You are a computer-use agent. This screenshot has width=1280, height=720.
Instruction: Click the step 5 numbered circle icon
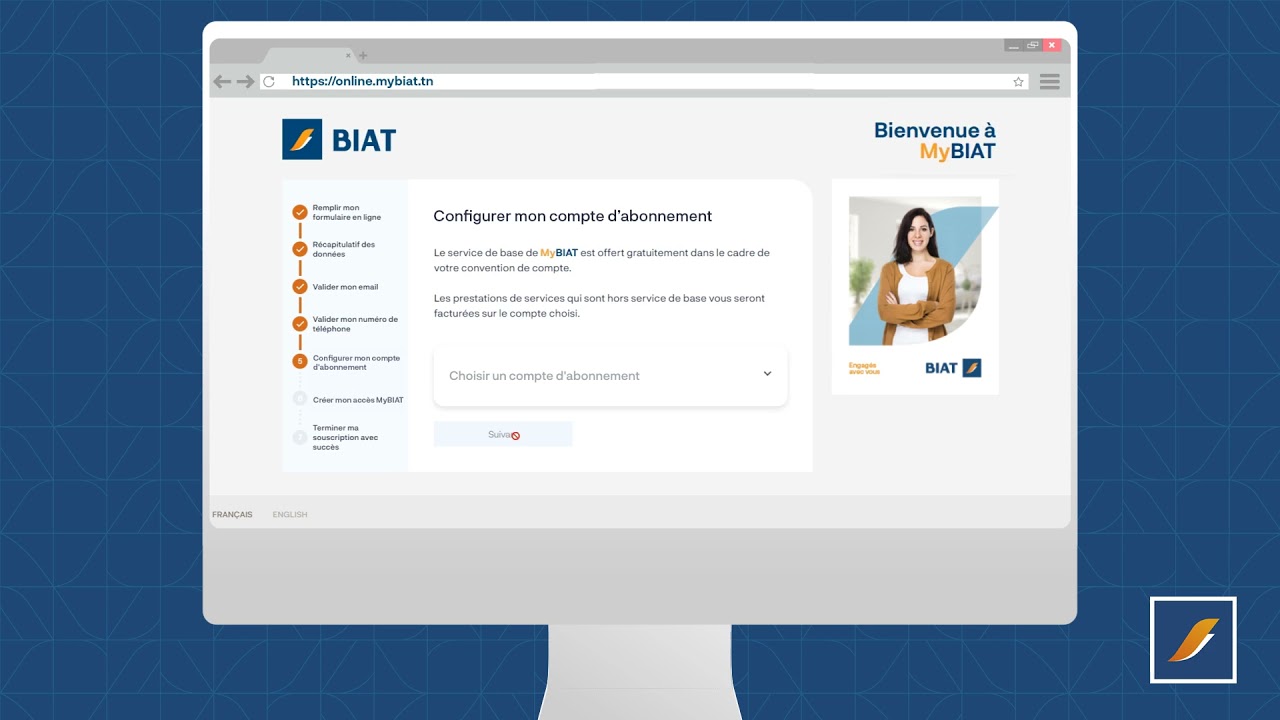coord(300,358)
